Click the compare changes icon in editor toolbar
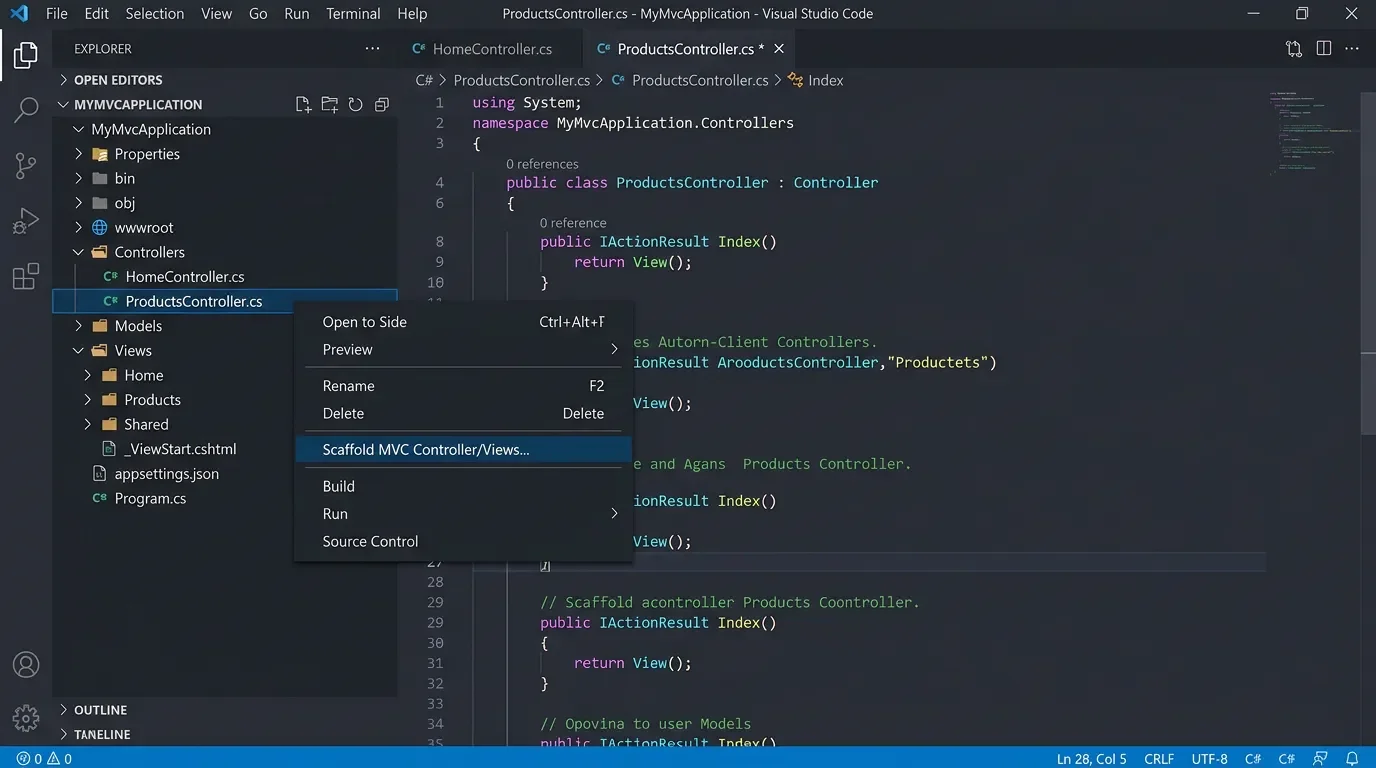The image size is (1376, 768). [1294, 48]
